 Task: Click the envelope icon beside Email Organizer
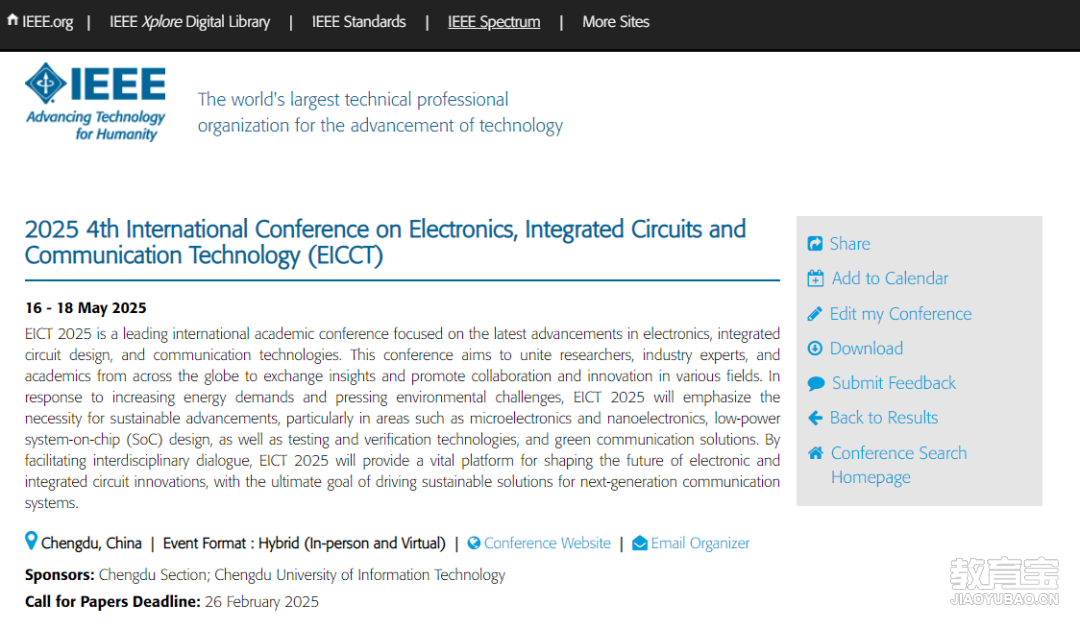pos(640,543)
